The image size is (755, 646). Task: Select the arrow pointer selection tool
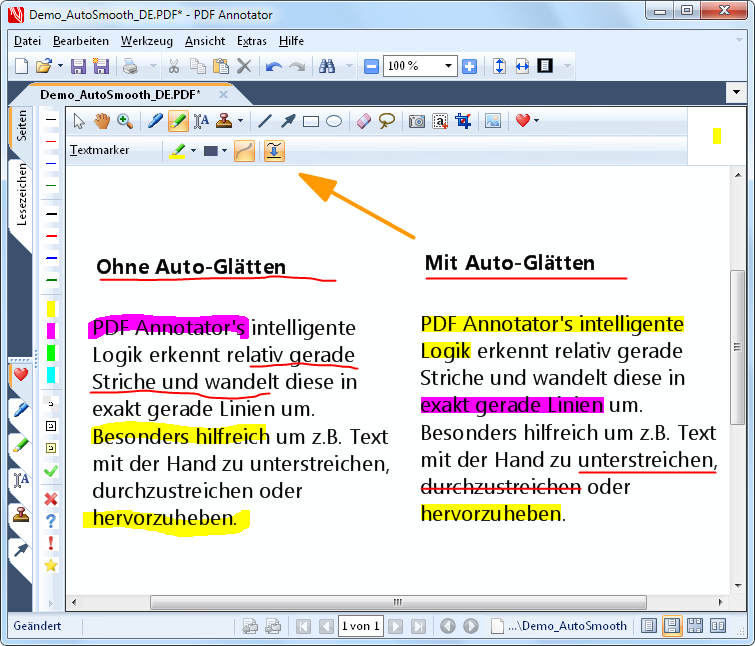pyautogui.click(x=79, y=121)
